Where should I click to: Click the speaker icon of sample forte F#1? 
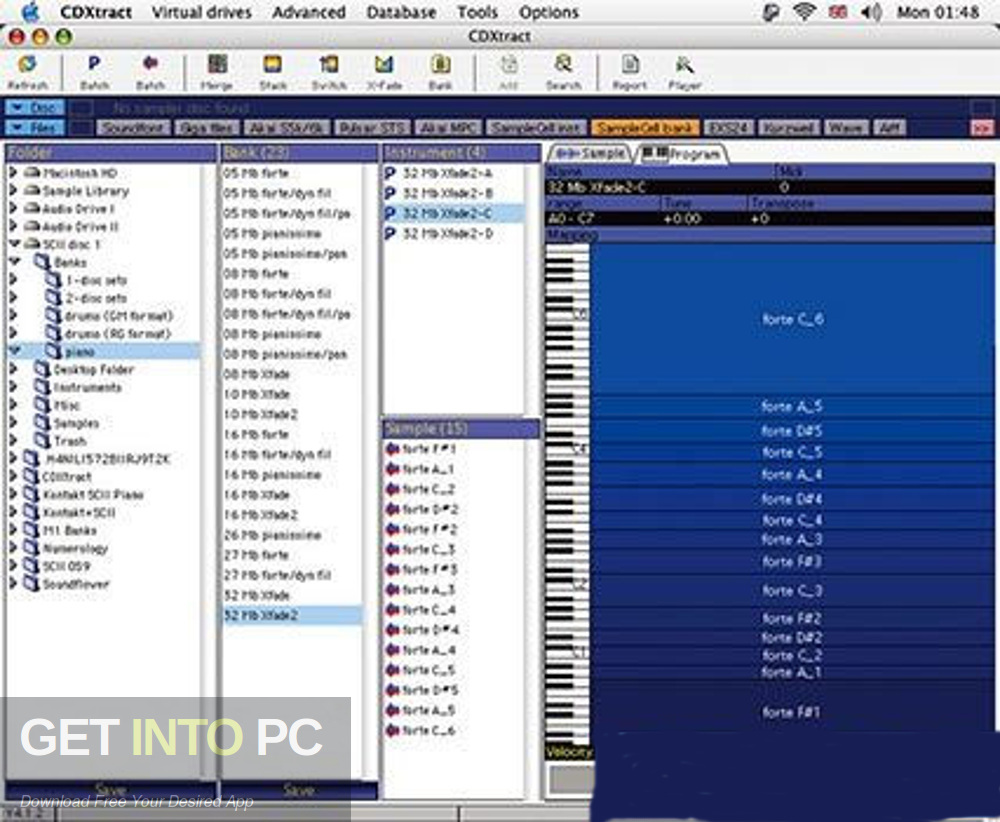click(393, 449)
